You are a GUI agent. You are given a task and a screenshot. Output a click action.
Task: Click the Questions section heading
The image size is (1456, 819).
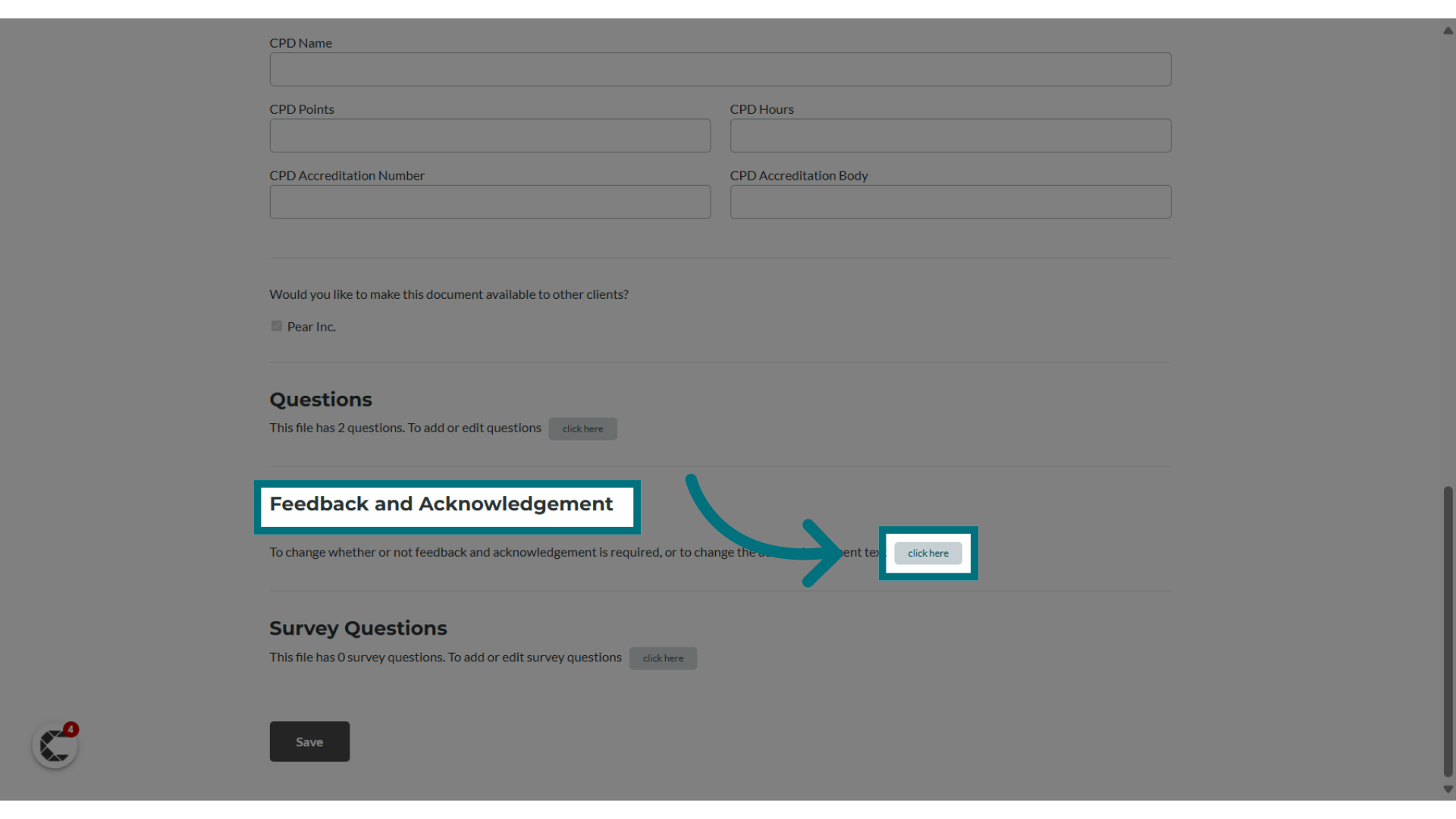pos(321,399)
